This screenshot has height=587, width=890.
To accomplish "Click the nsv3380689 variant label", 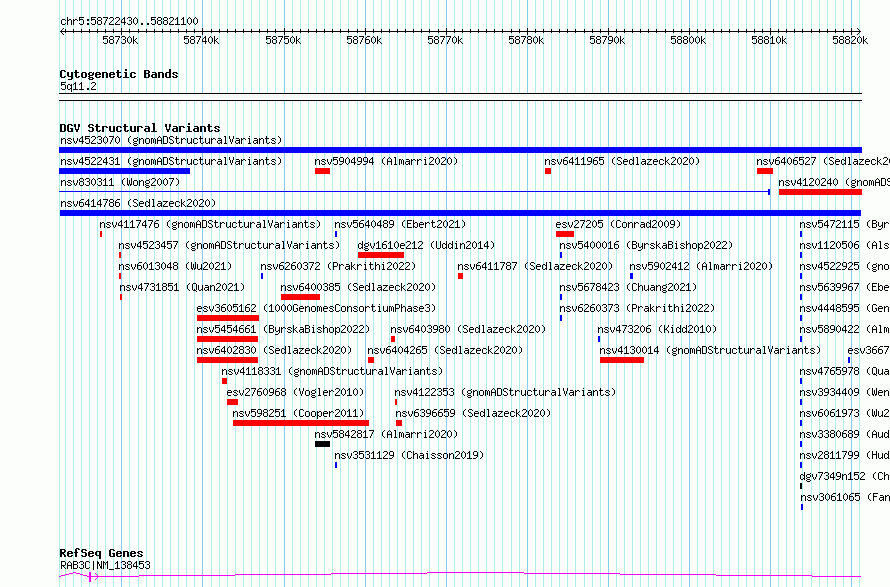I will [x=845, y=434].
